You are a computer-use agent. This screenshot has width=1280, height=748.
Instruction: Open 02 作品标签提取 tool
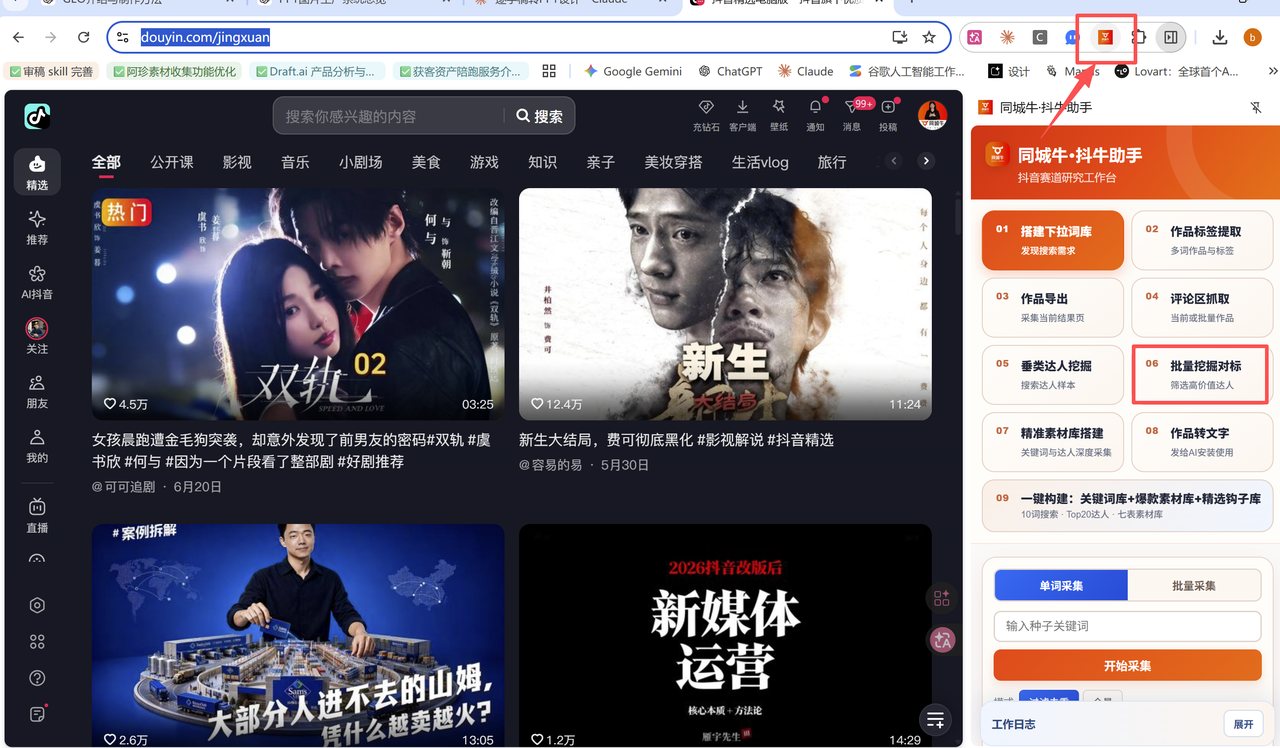pyautogui.click(x=1203, y=240)
